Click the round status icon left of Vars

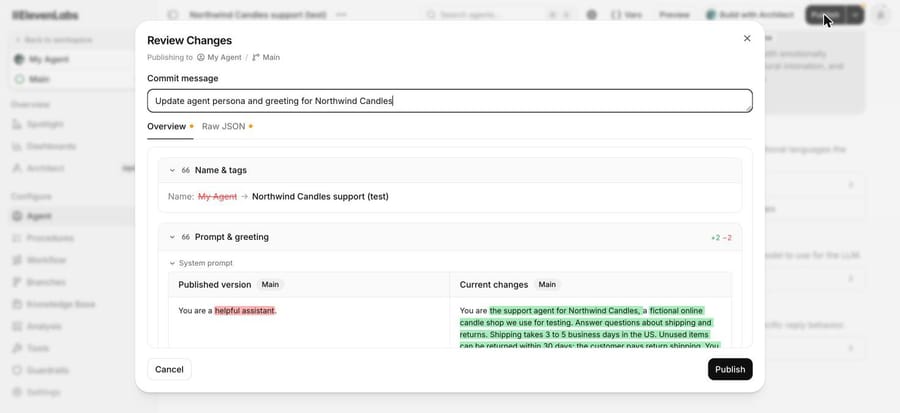click(592, 15)
